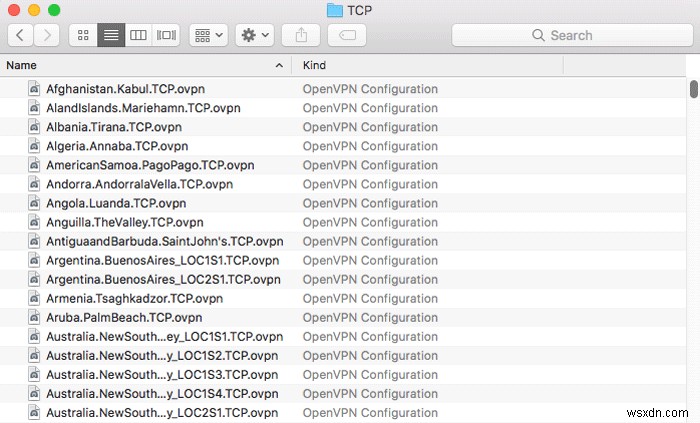Click file icon of Anguilla.TheValley.TCP.ovpn
This screenshot has height=423, width=700.
(34, 222)
